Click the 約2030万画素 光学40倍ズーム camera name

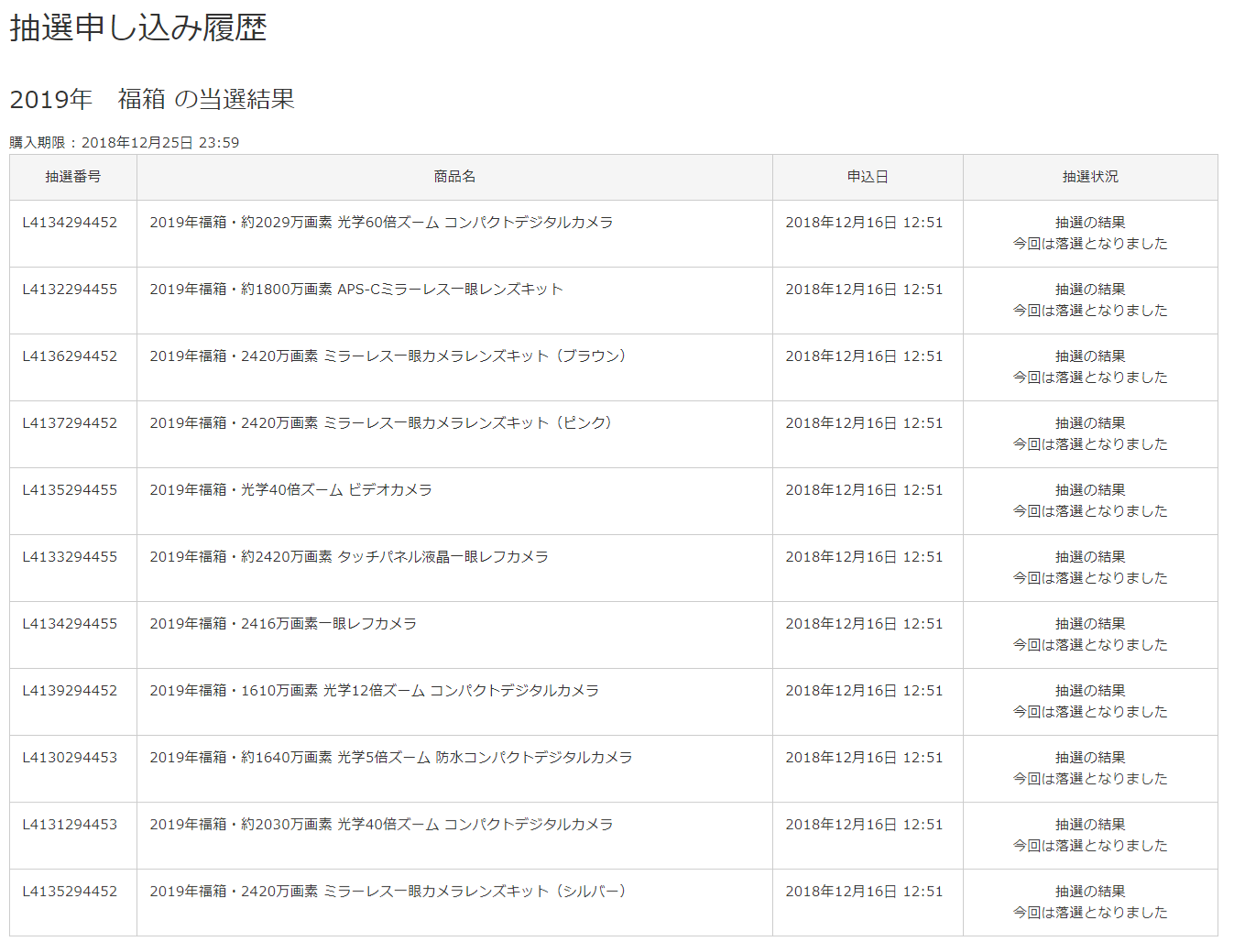coord(381,825)
